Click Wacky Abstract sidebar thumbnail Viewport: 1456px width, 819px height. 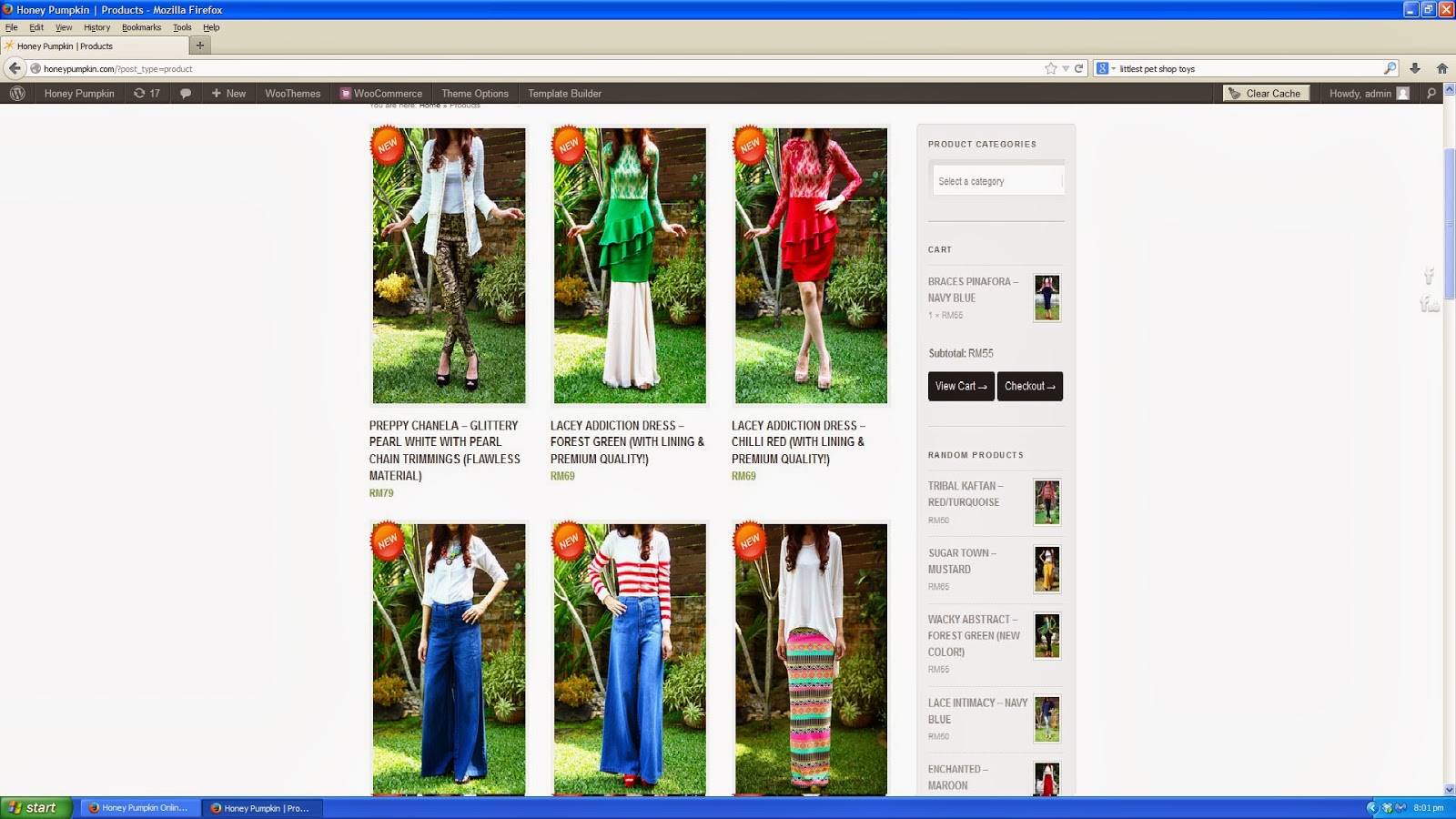[1047, 636]
